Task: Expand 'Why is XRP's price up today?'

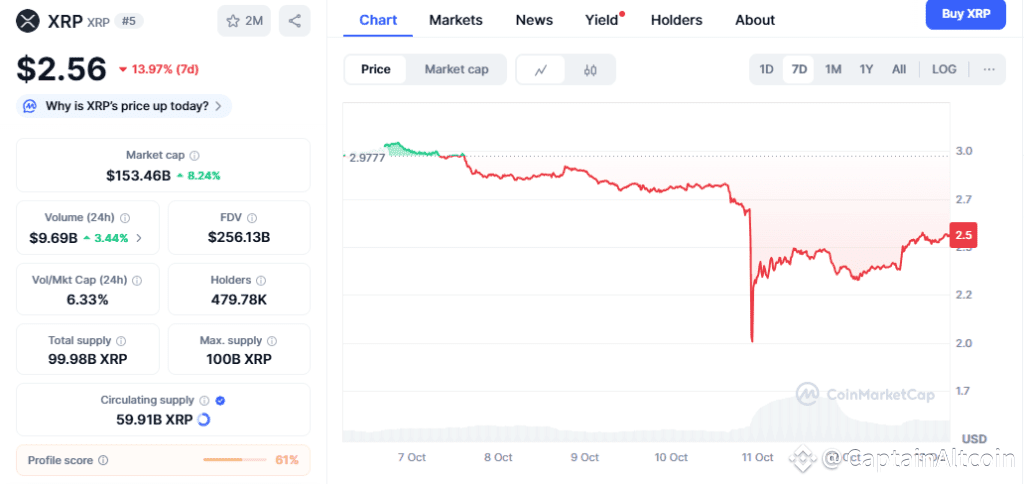Action: (124, 106)
